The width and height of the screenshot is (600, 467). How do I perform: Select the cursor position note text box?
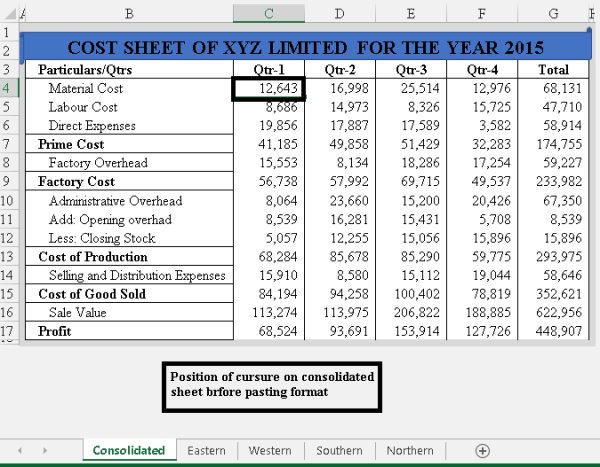coord(272,386)
